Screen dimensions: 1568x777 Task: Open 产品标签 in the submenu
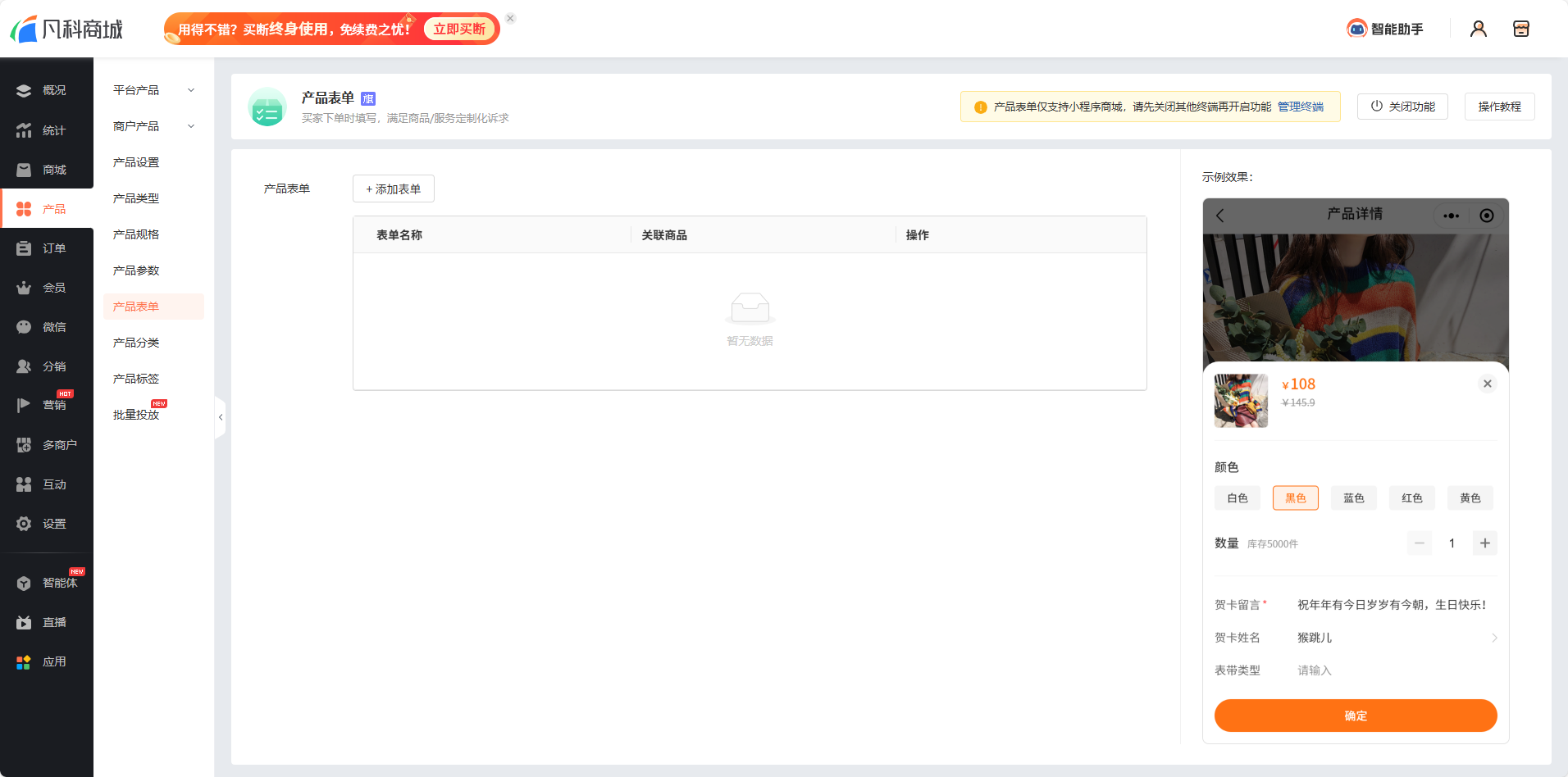[136, 379]
